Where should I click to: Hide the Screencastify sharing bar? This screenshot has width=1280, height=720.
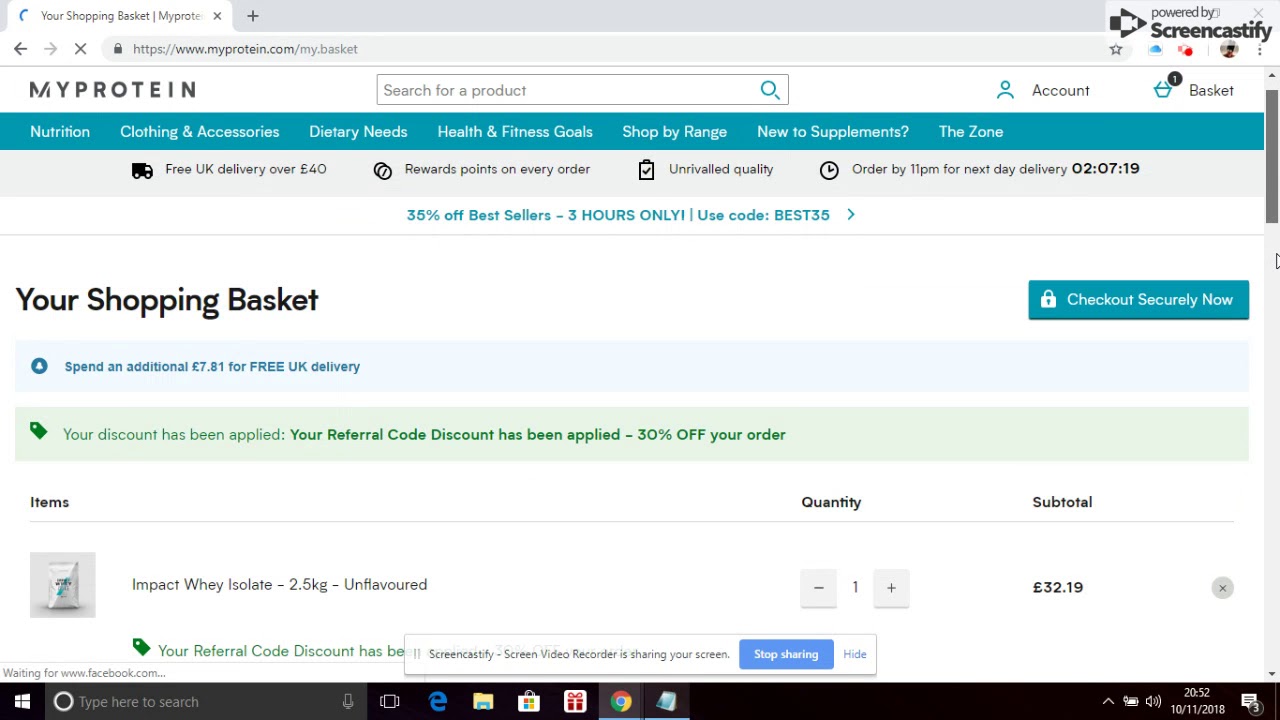point(855,654)
